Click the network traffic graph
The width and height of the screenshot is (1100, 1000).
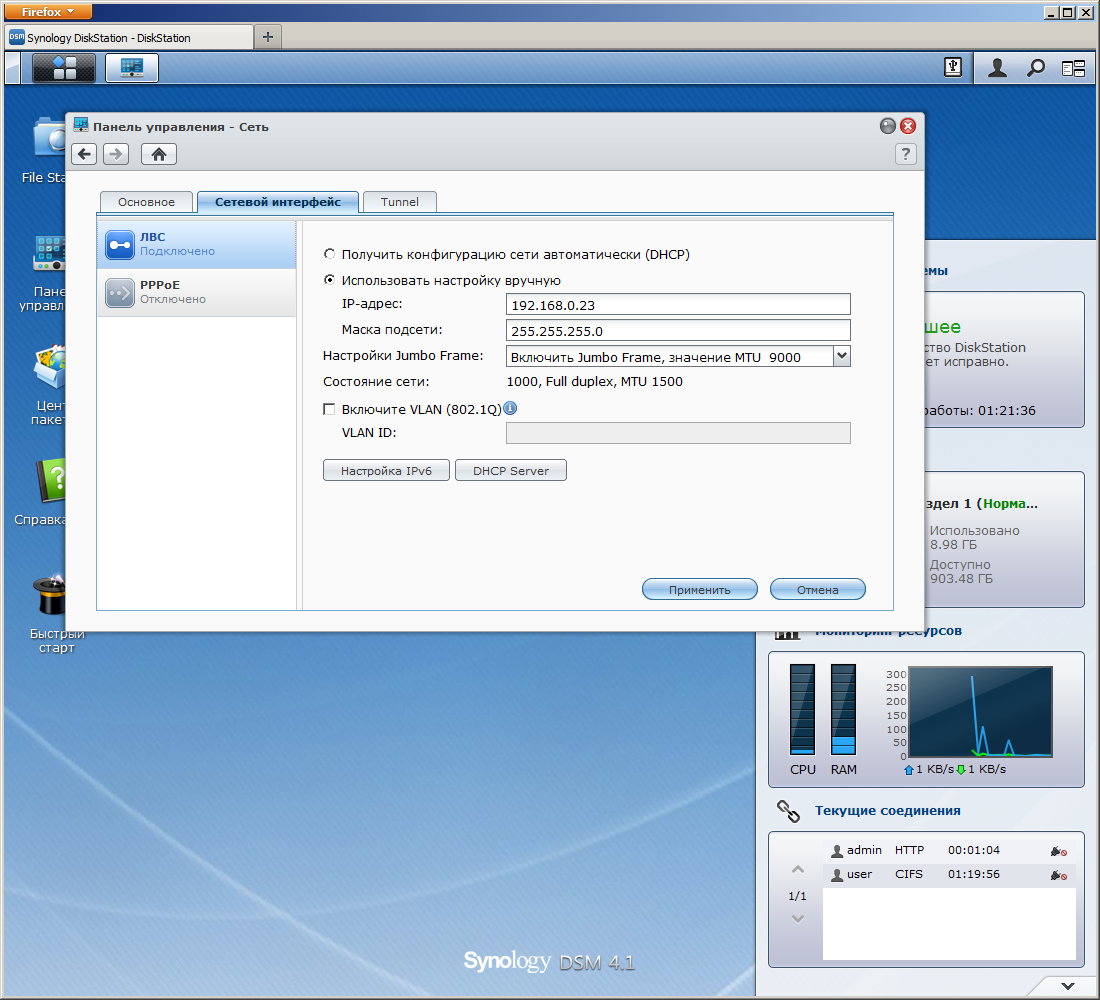tap(980, 712)
